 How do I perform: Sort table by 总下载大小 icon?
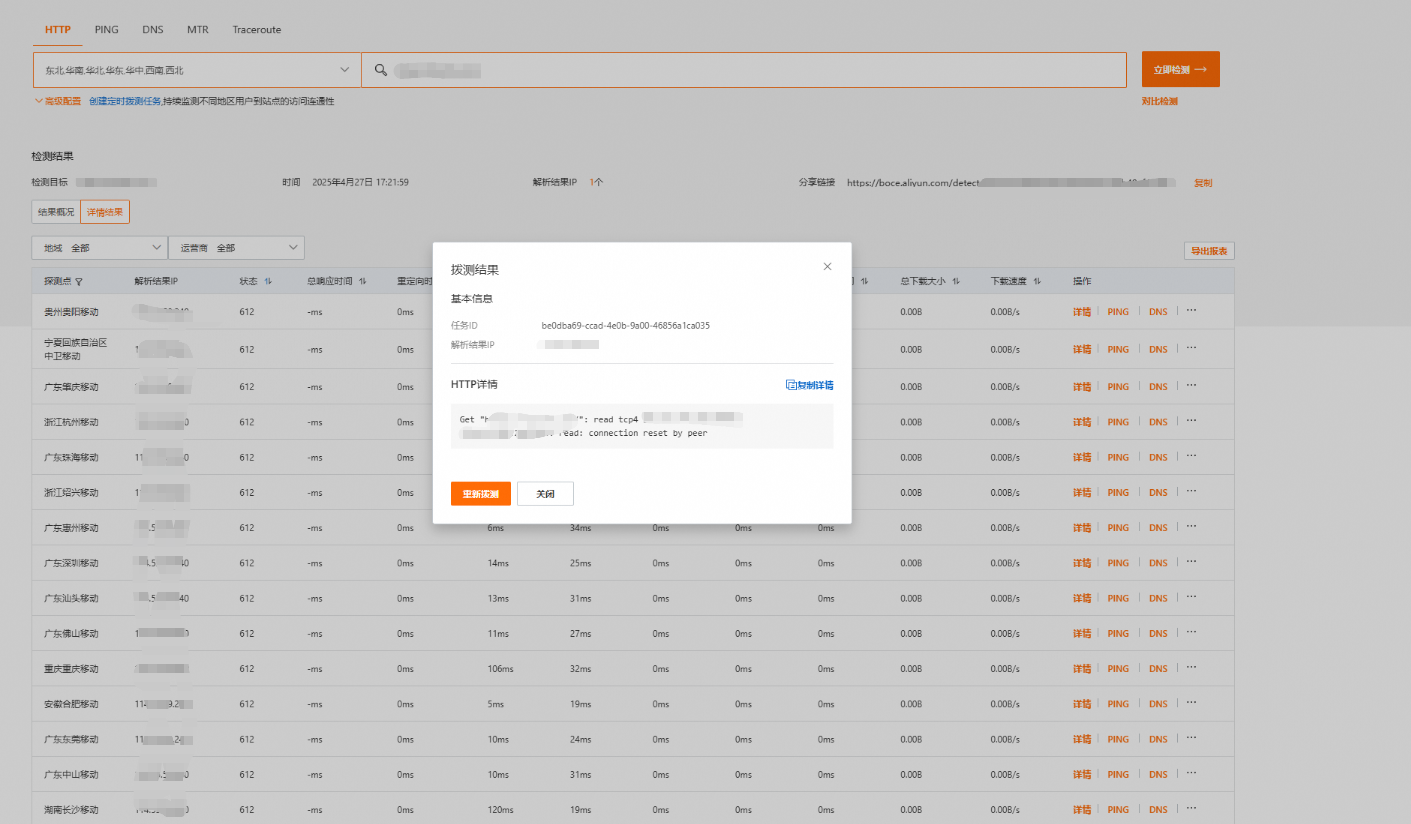[956, 282]
